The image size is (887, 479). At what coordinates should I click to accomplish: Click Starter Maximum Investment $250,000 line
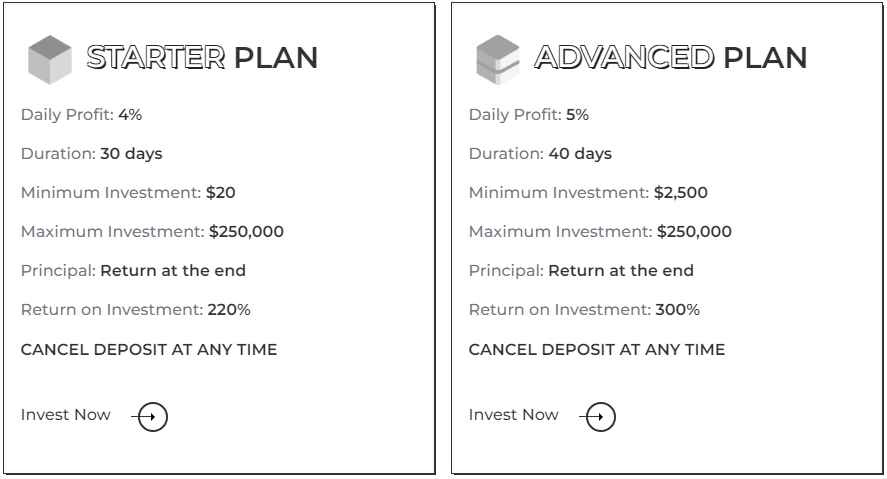click(152, 232)
